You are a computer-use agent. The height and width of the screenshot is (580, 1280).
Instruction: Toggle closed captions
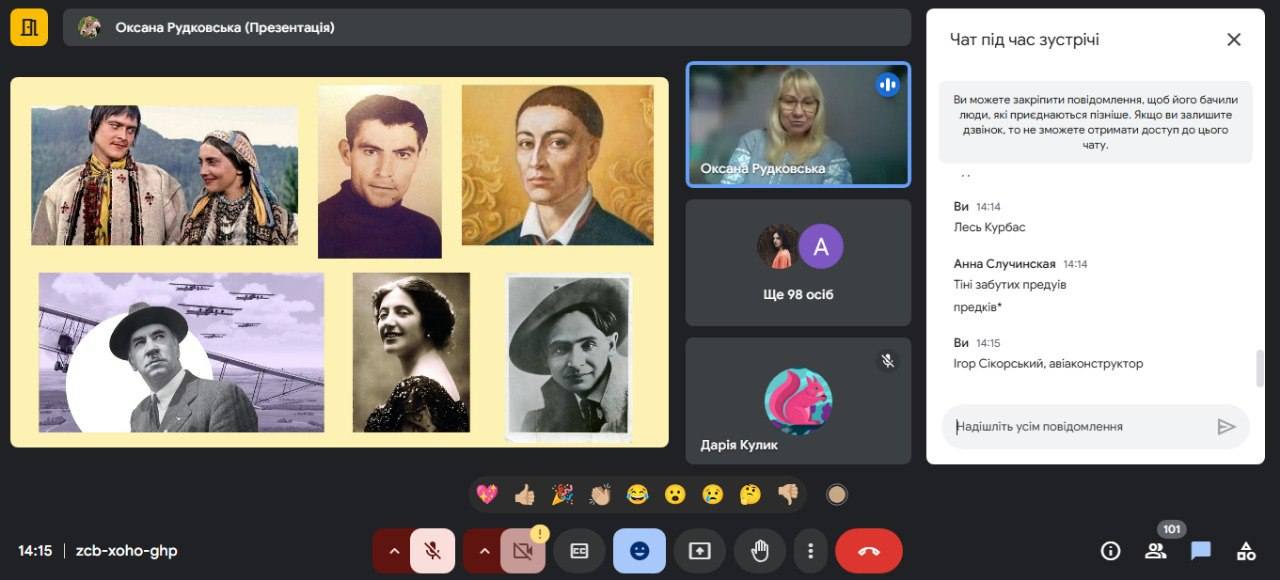pos(579,551)
